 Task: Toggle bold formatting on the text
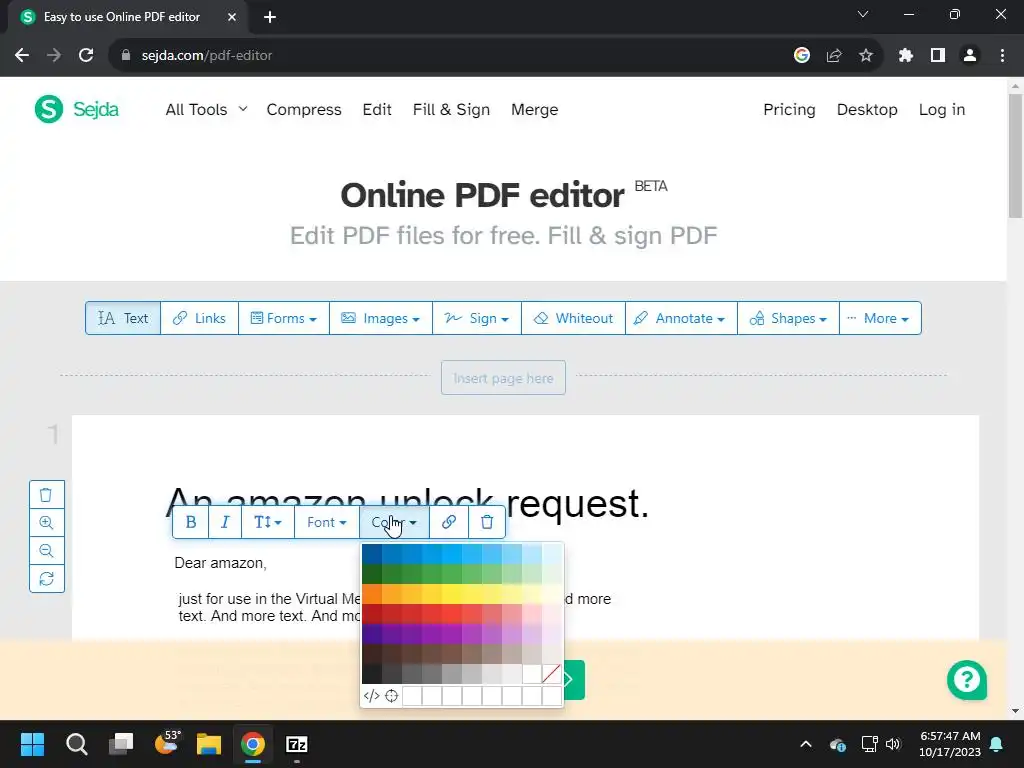191,522
